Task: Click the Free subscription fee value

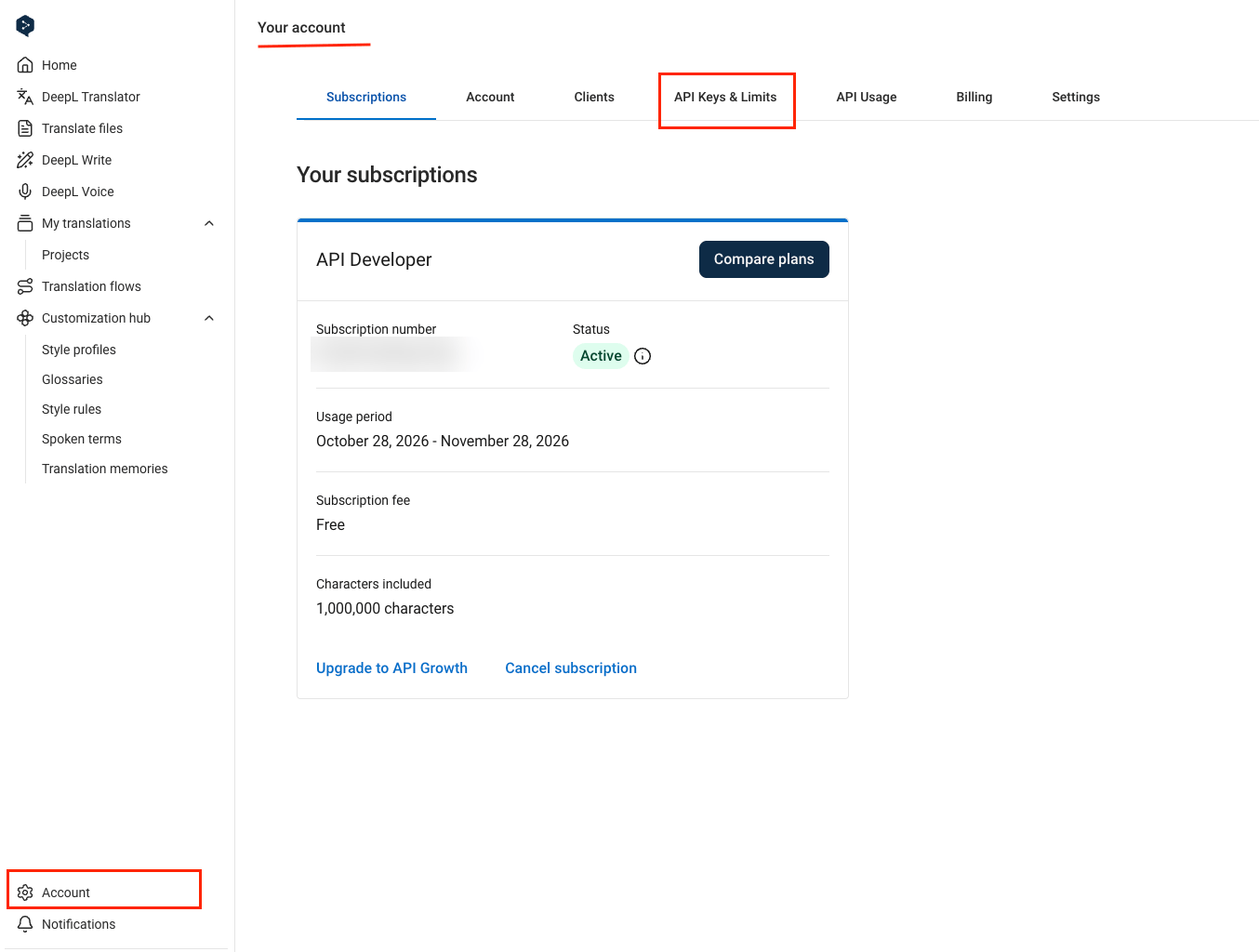Action: [330, 524]
